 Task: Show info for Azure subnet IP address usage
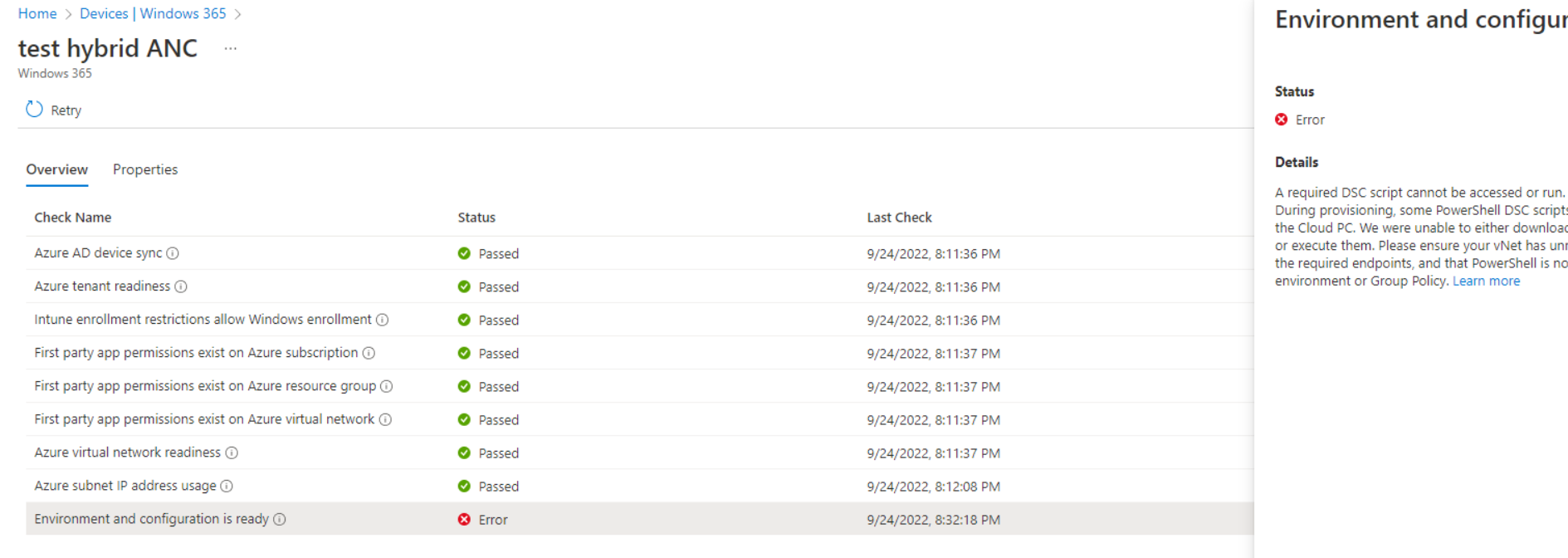[227, 486]
